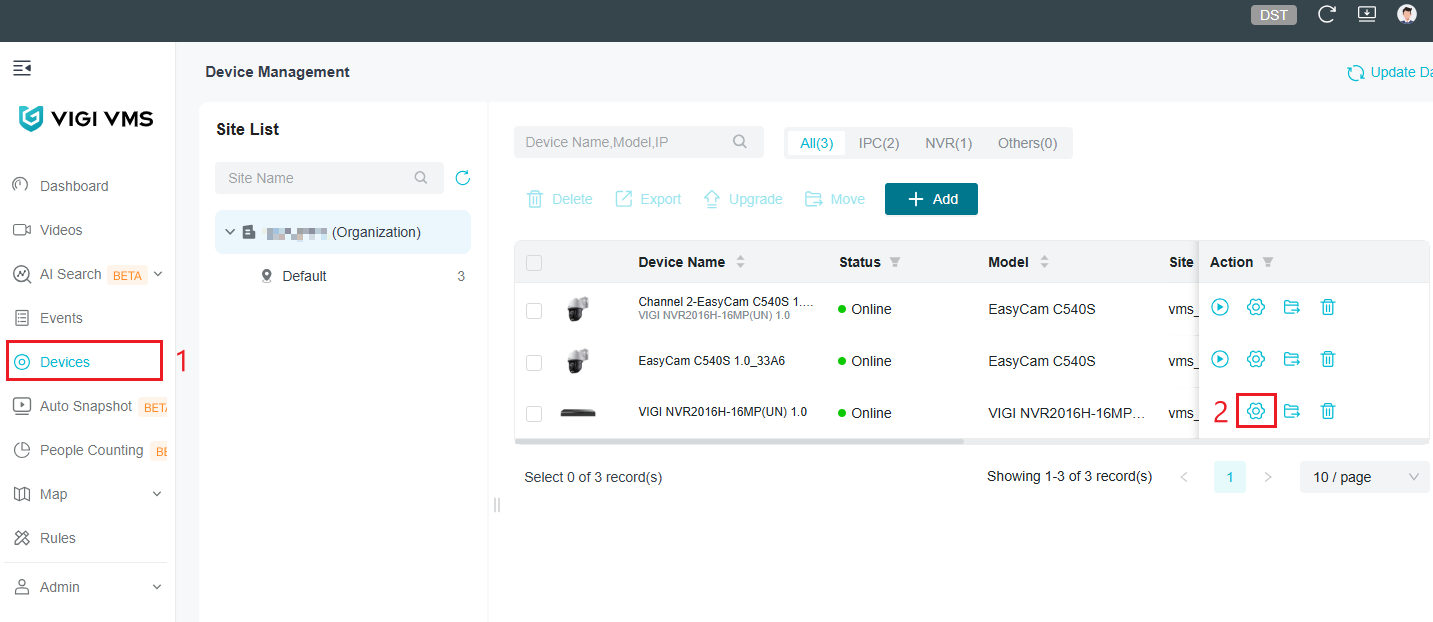1433x622 pixels.
Task: Delete EasyCam C540S 1.0_33A6 via trash icon
Action: [1327, 359]
